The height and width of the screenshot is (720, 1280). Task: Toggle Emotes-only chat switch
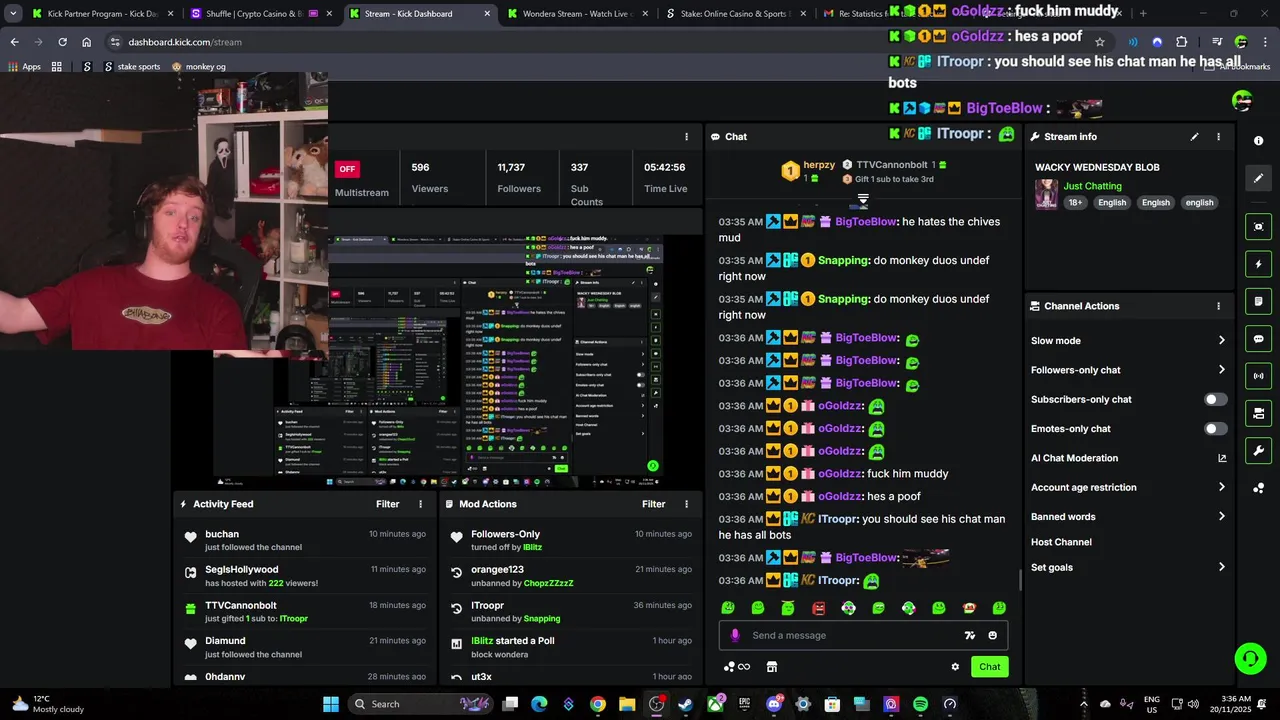tap(1215, 429)
